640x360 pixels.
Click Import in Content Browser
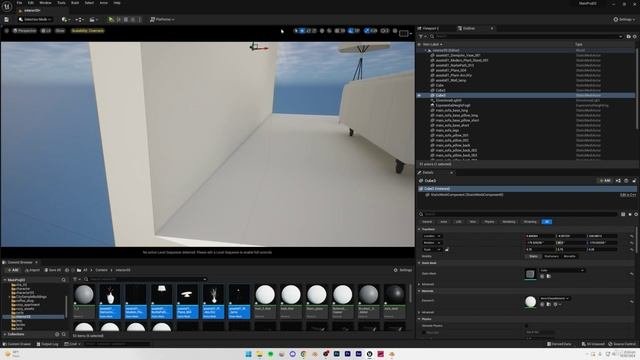32,270
